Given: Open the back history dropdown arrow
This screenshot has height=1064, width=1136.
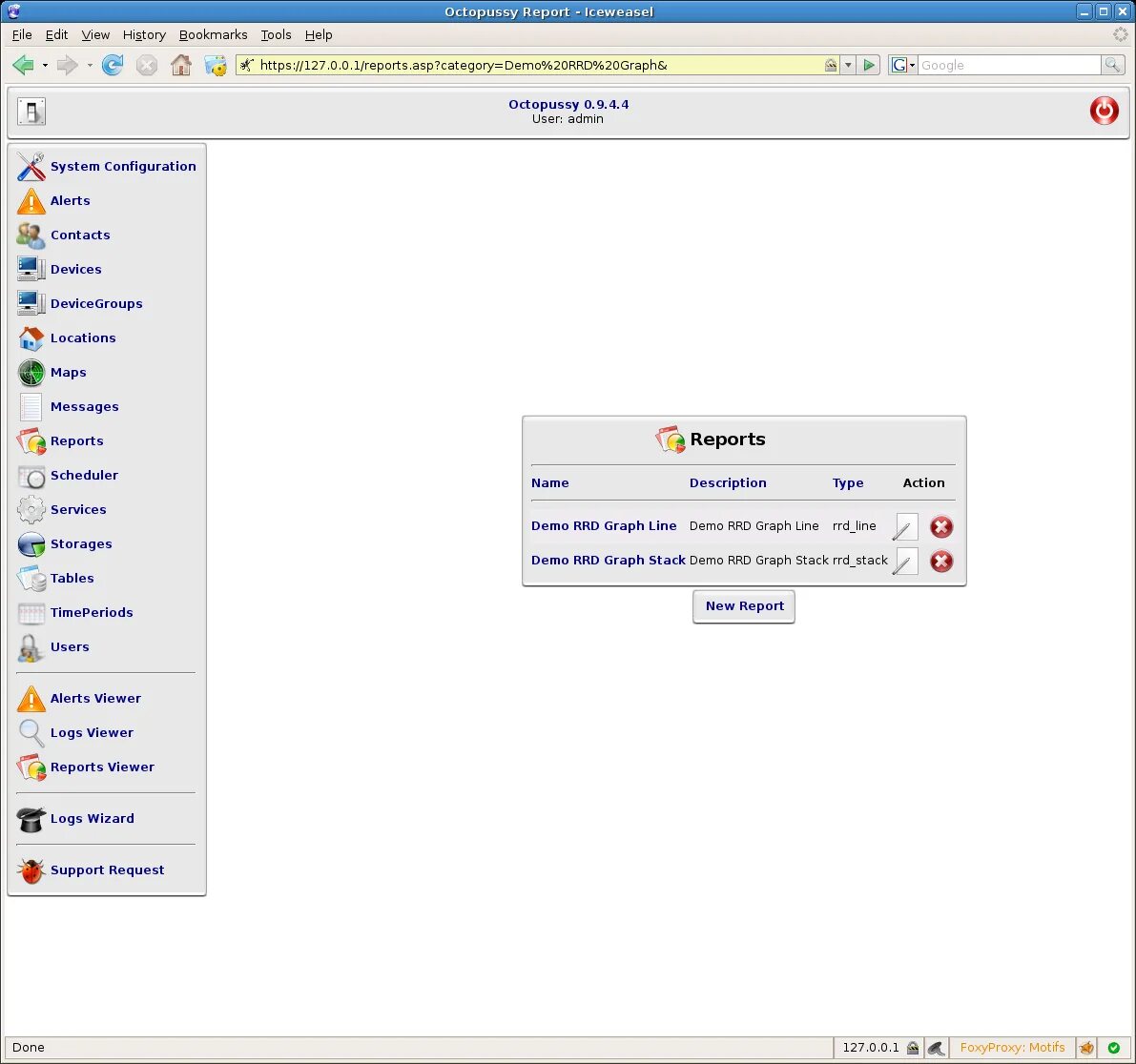Looking at the screenshot, I should tap(45, 65).
